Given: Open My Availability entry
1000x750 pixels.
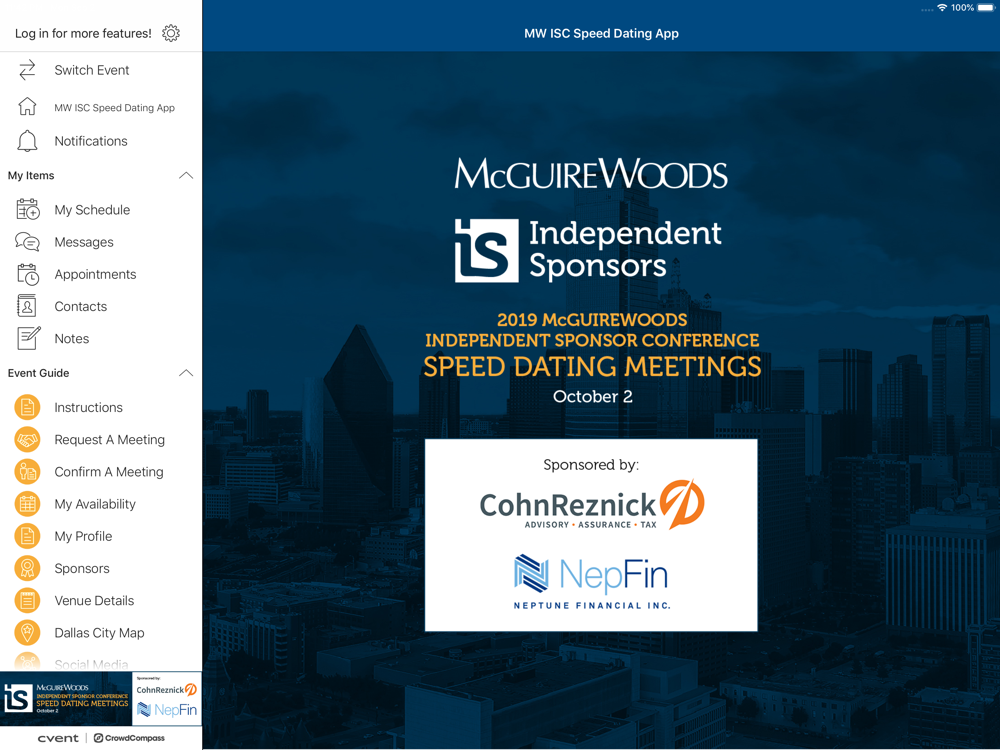Looking at the screenshot, I should 101,504.
